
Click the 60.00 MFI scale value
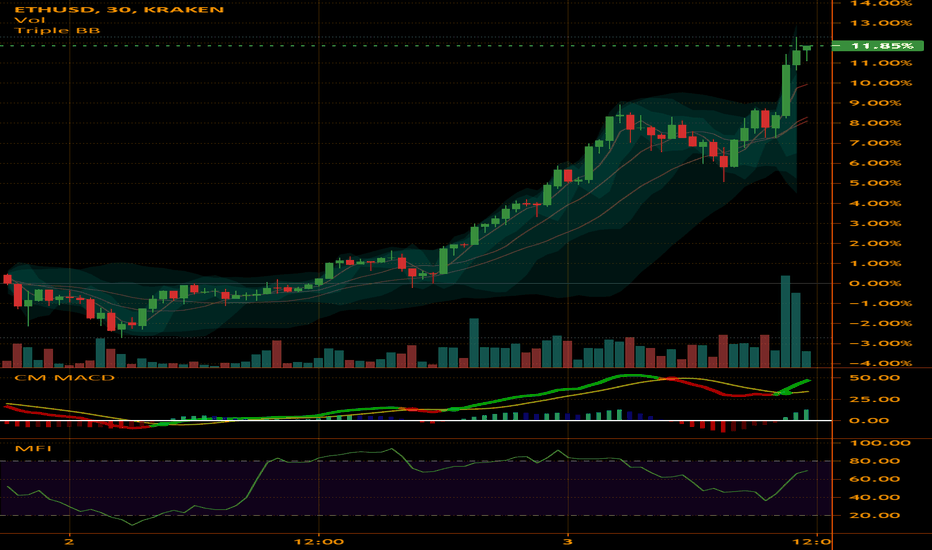(874, 479)
